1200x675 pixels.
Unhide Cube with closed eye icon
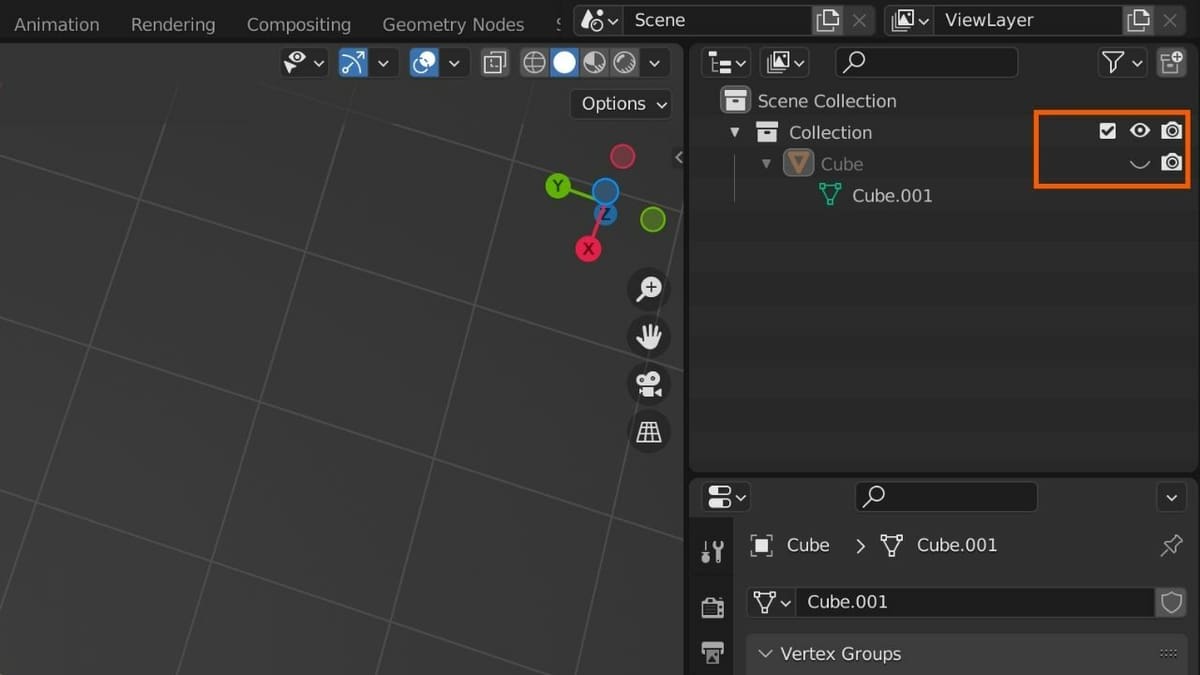click(1139, 163)
